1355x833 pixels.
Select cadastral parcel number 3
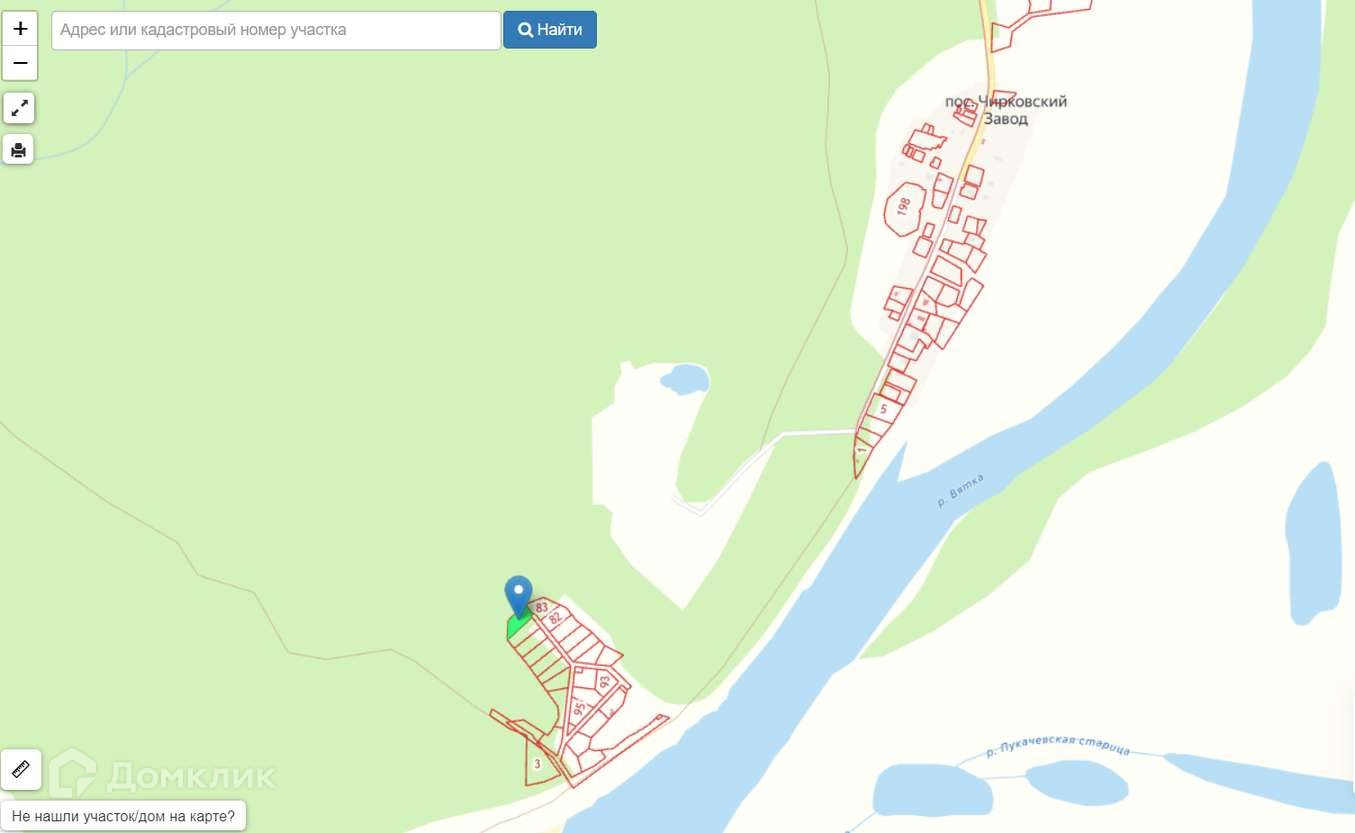click(x=537, y=763)
